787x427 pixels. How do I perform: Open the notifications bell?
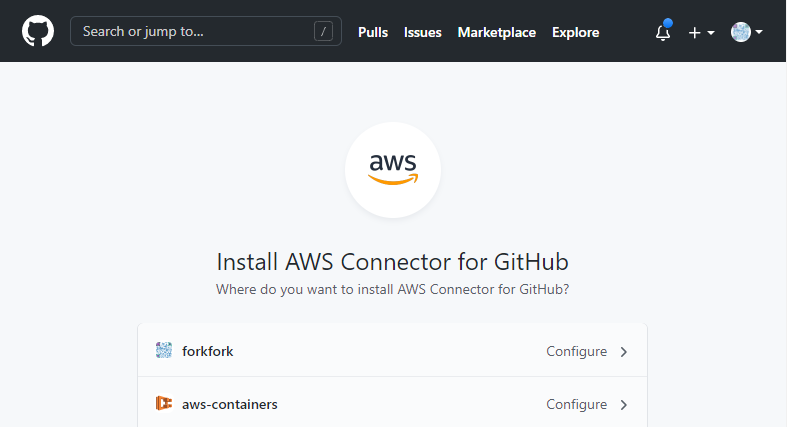coord(663,32)
